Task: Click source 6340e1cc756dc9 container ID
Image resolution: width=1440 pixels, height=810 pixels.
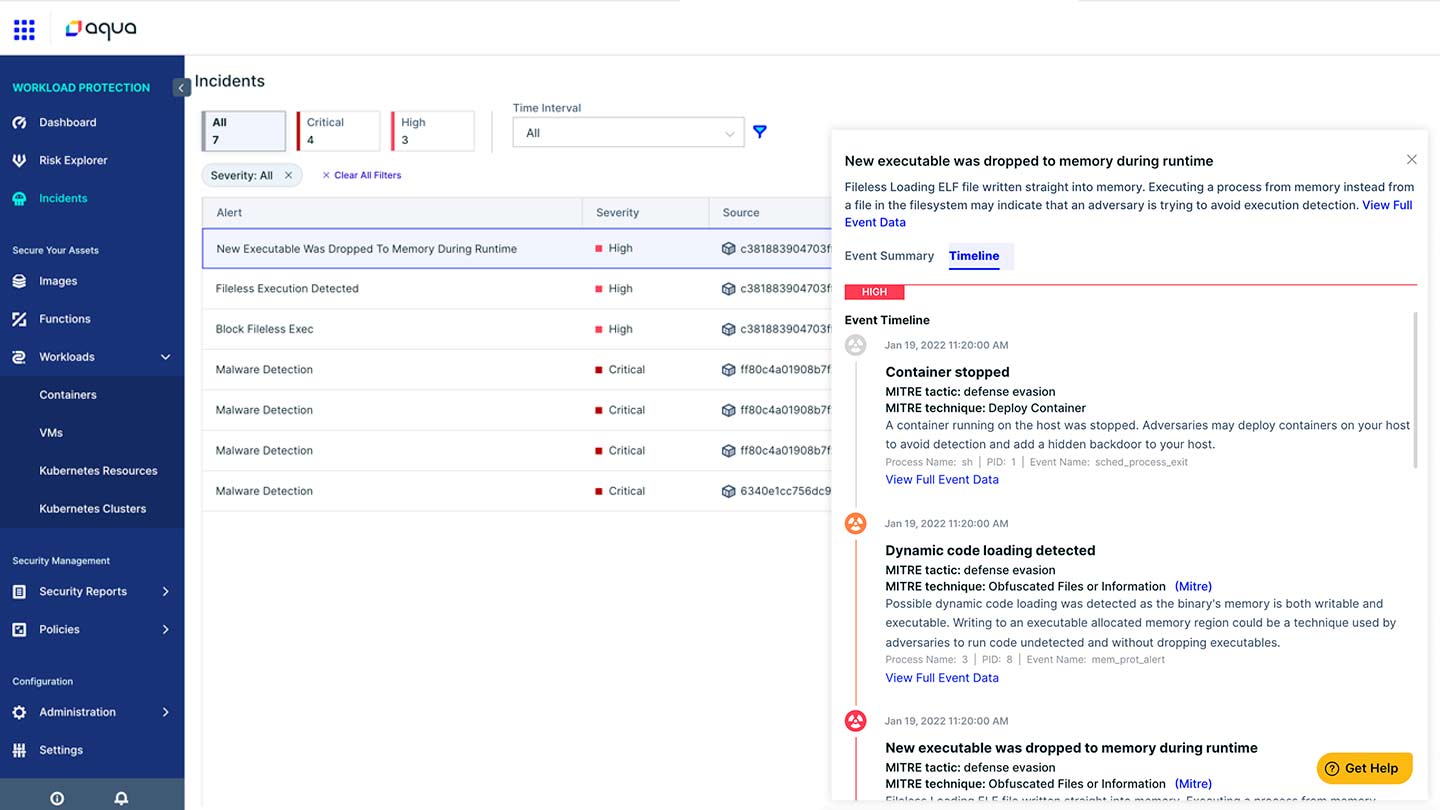Action: 785,491
